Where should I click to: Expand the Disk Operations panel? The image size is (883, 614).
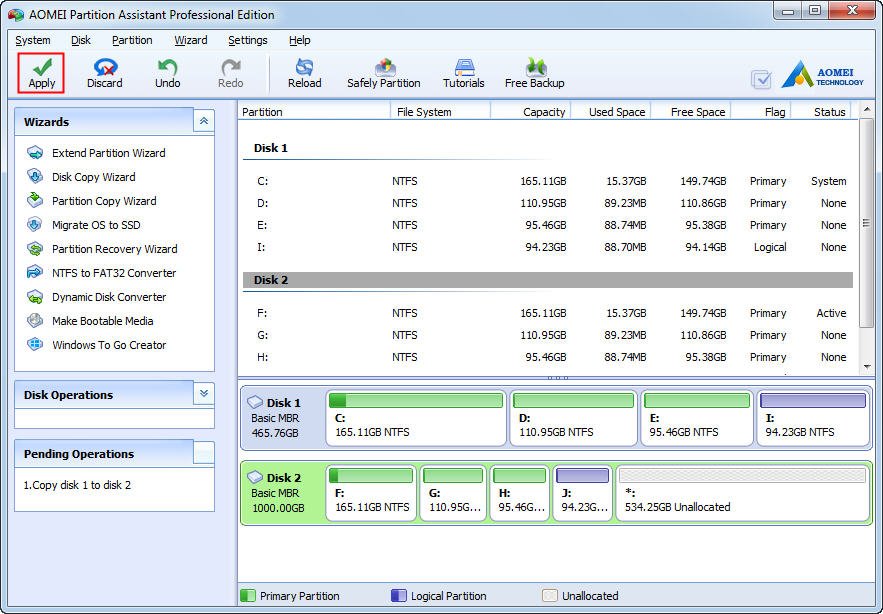(x=204, y=394)
